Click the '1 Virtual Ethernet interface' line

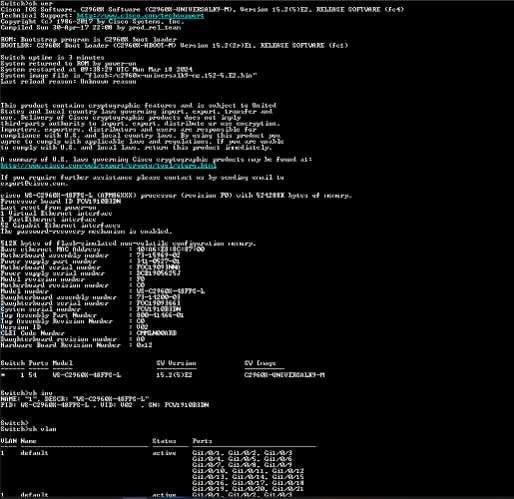56,213
